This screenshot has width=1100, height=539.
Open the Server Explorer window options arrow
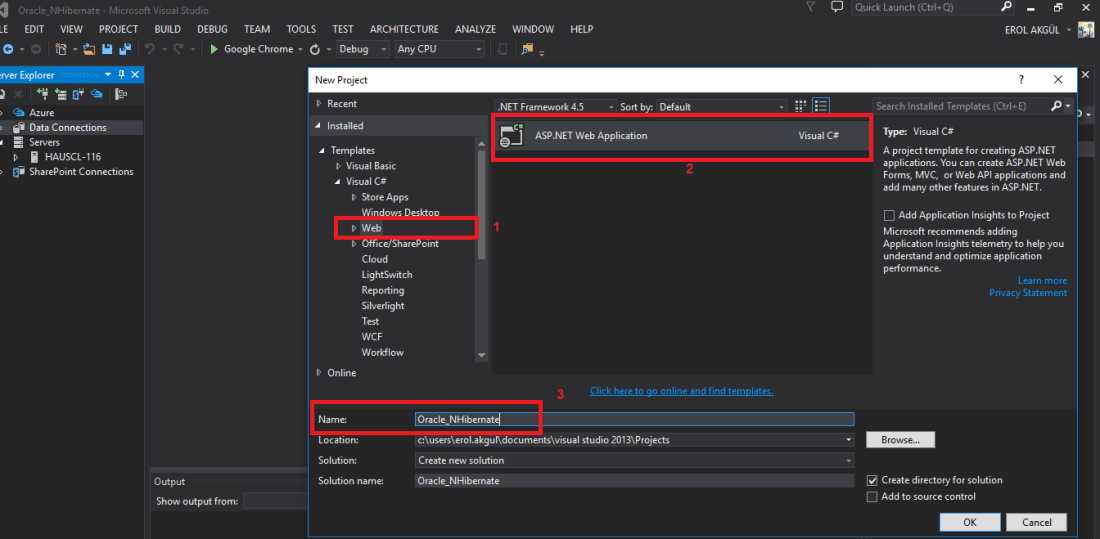[x=108, y=74]
